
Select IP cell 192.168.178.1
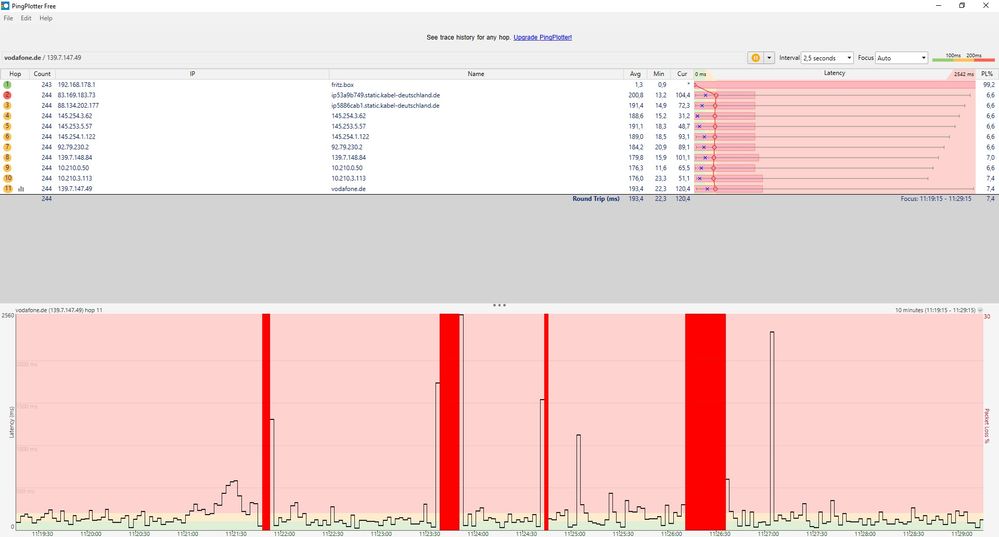(x=76, y=84)
